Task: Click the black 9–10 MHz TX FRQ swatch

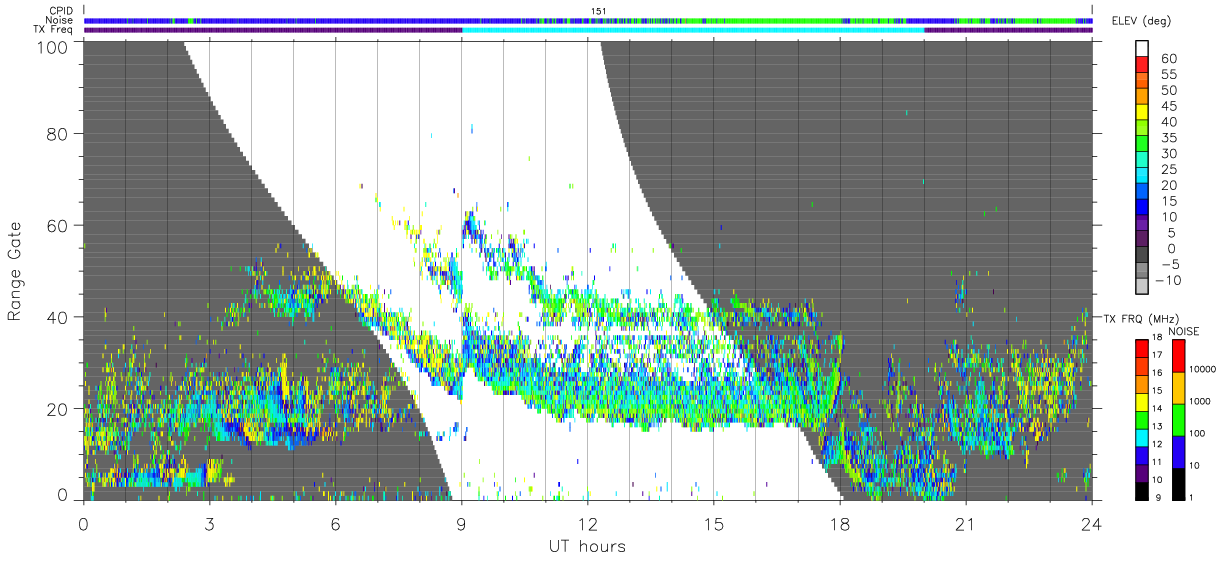Action: pyautogui.click(x=1142, y=490)
